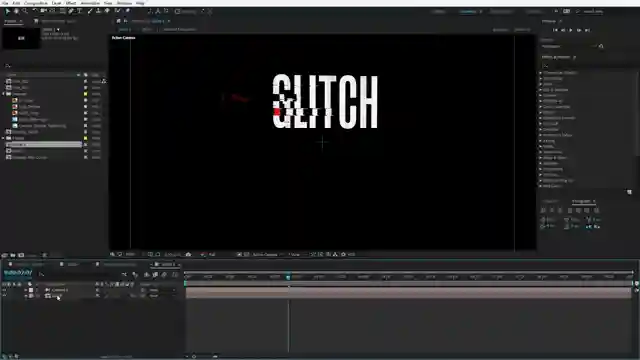640x360 pixels.
Task: Click the current time indicator on timeline ruler
Action: (x=288, y=277)
